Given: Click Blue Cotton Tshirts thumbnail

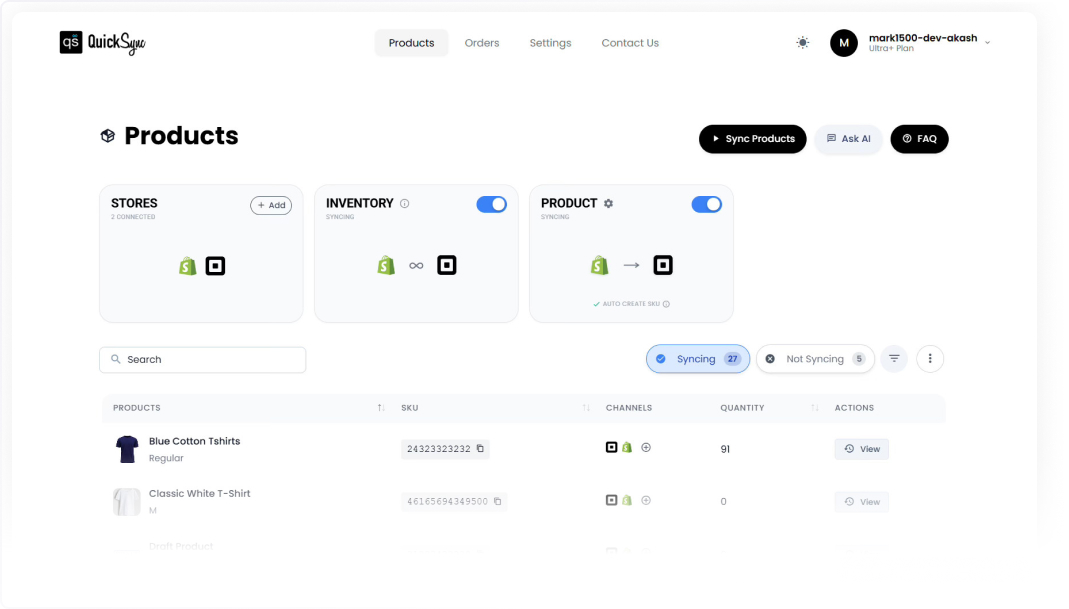Looking at the screenshot, I should tap(127, 449).
